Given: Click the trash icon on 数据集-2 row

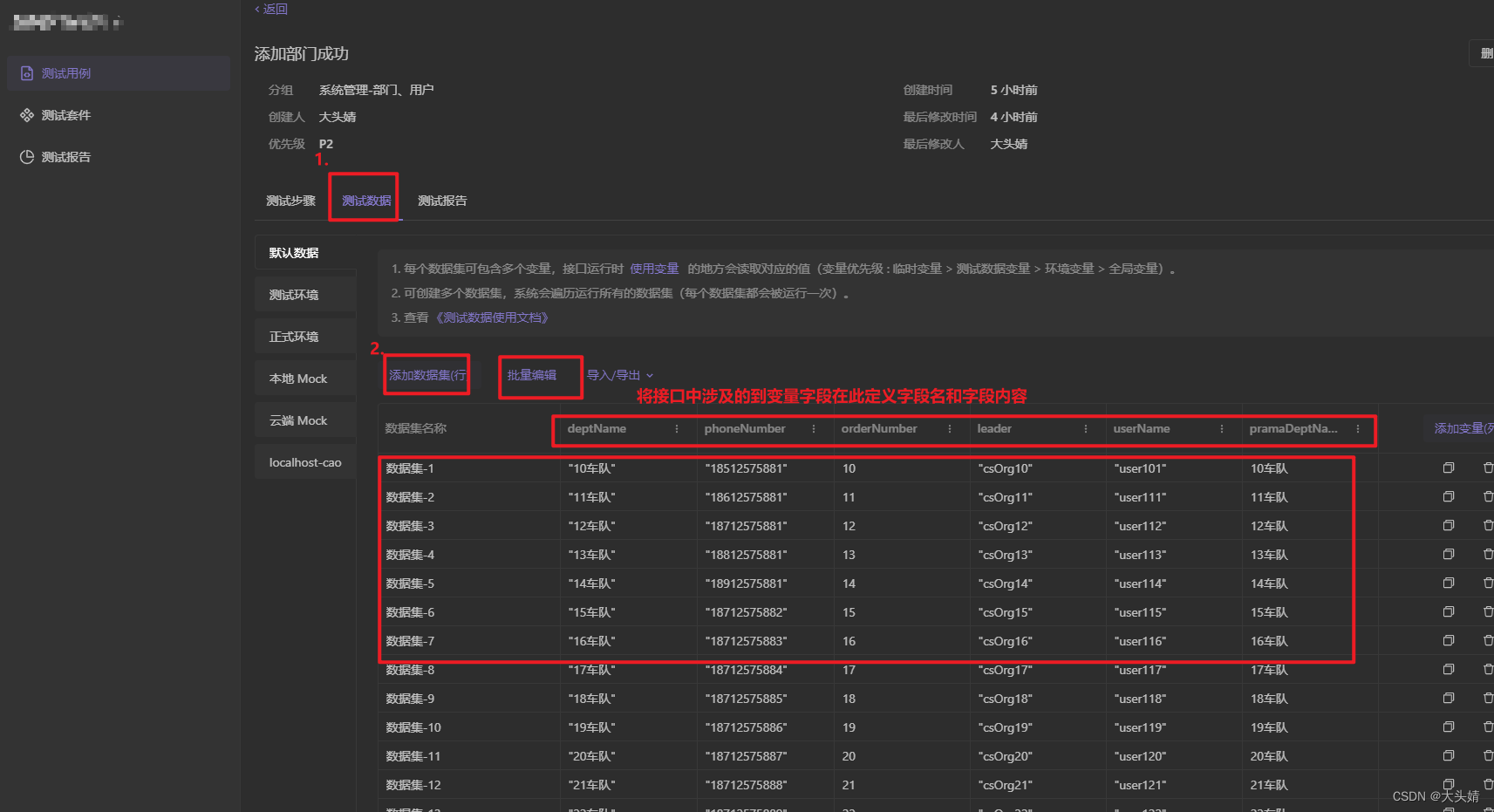Looking at the screenshot, I should pos(1487,496).
